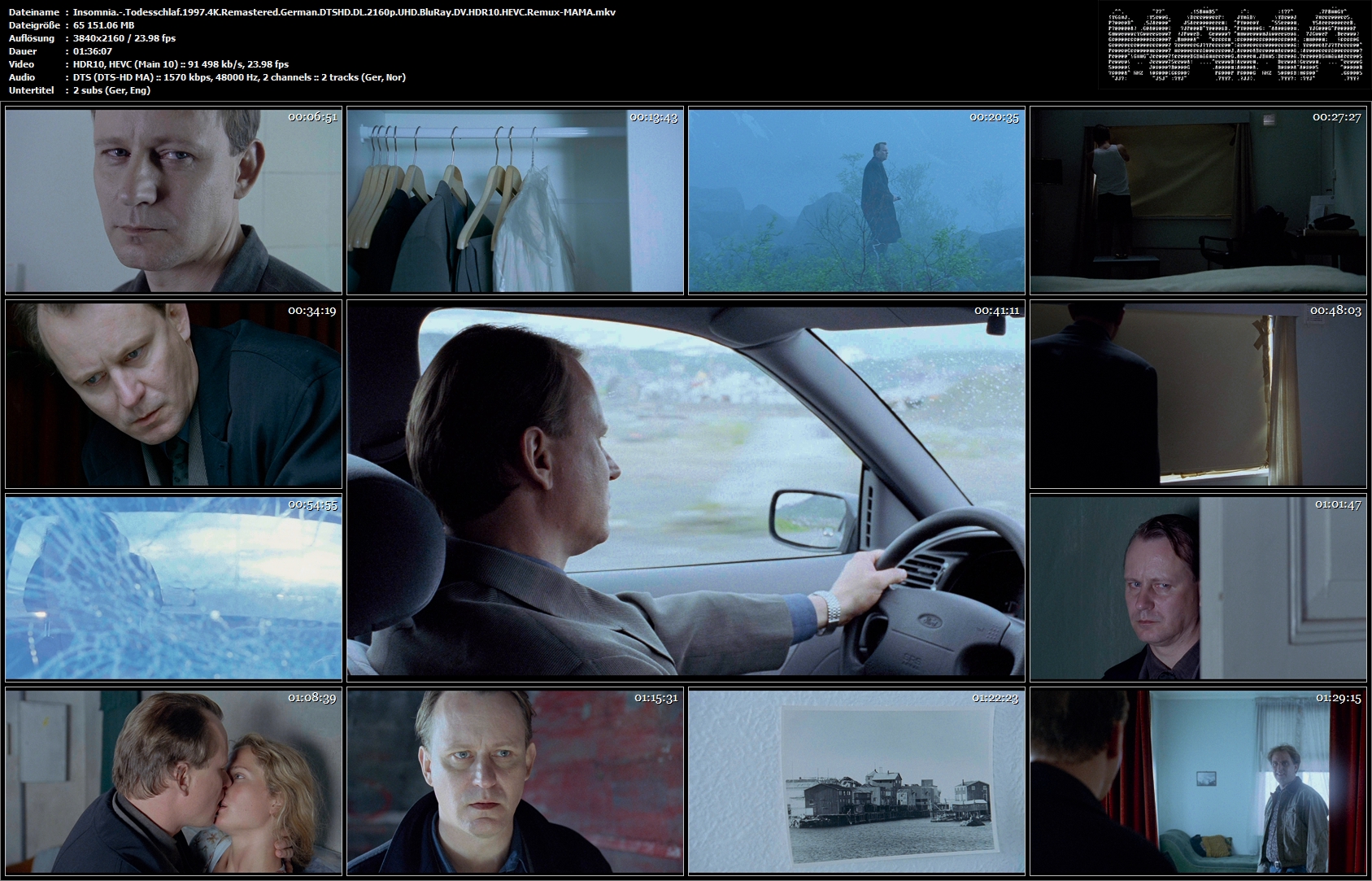Open the doorway thumbnail at 01:01:47
This screenshot has height=881, width=1372.
coord(1198,588)
